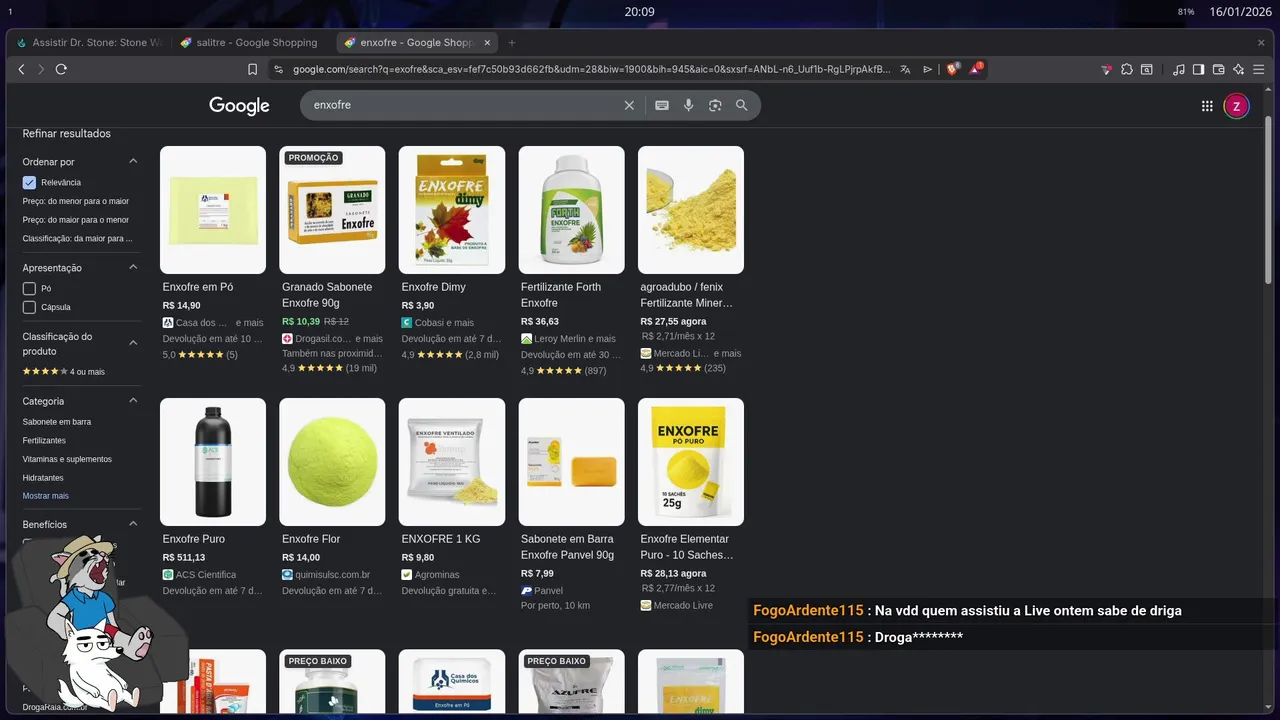Collapse the Benefícios filter section
The width and height of the screenshot is (1280, 720).
tap(133, 524)
